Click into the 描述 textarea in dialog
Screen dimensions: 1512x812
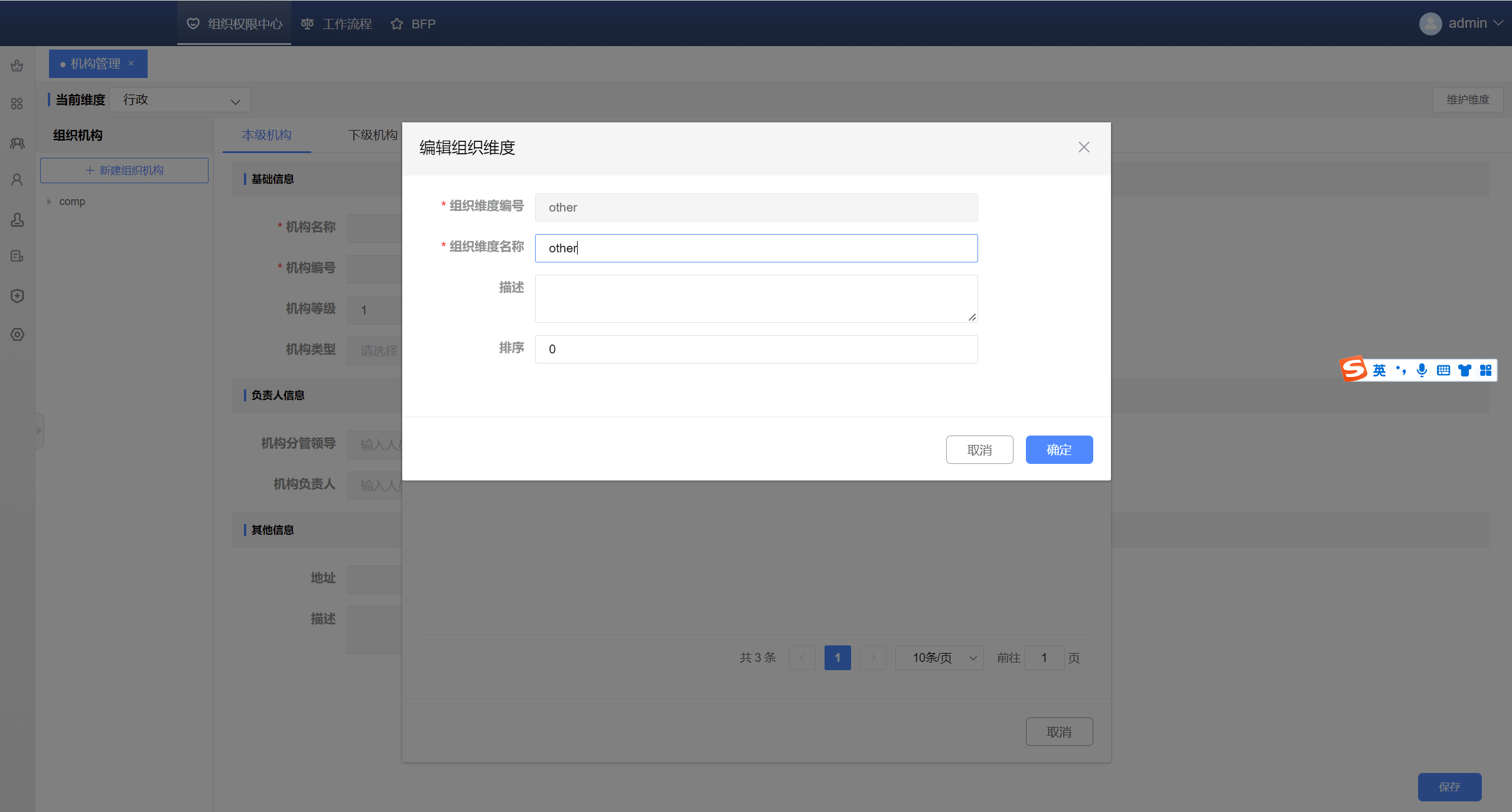point(756,298)
